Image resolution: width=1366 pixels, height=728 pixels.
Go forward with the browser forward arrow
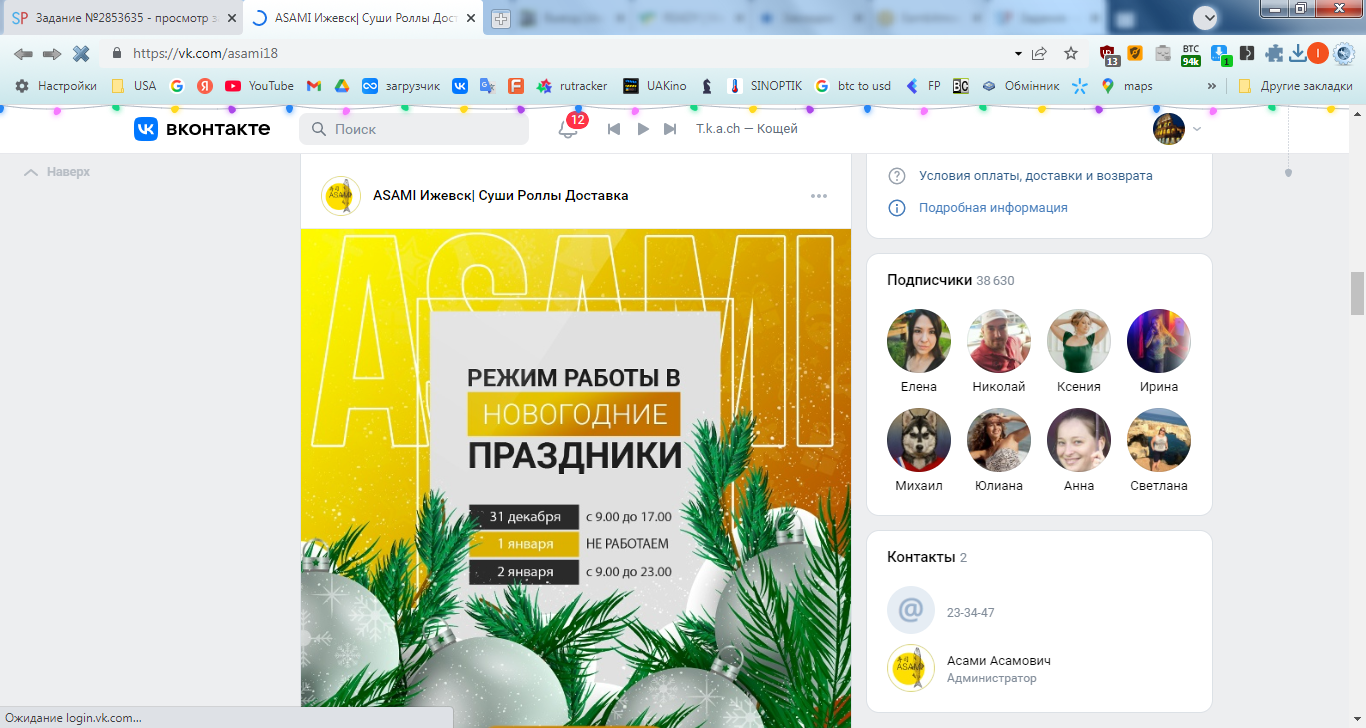(52, 53)
